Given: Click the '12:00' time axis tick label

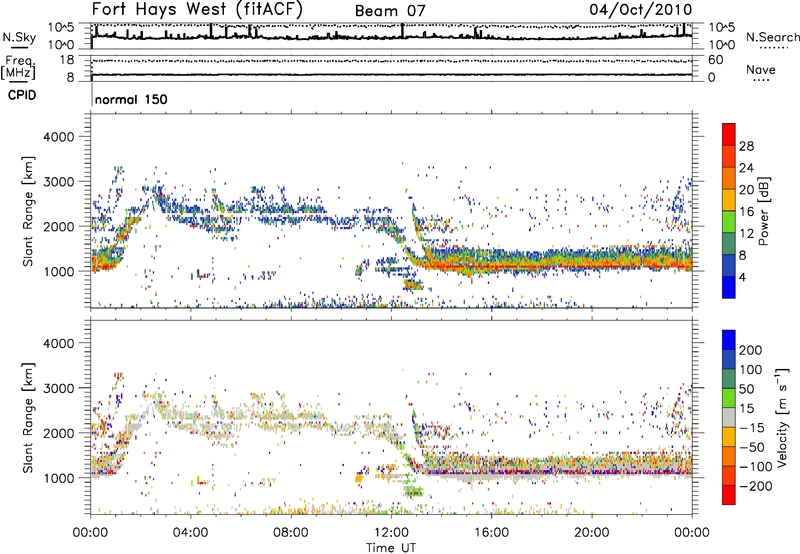Looking at the screenshot, I should pyautogui.click(x=391, y=533).
